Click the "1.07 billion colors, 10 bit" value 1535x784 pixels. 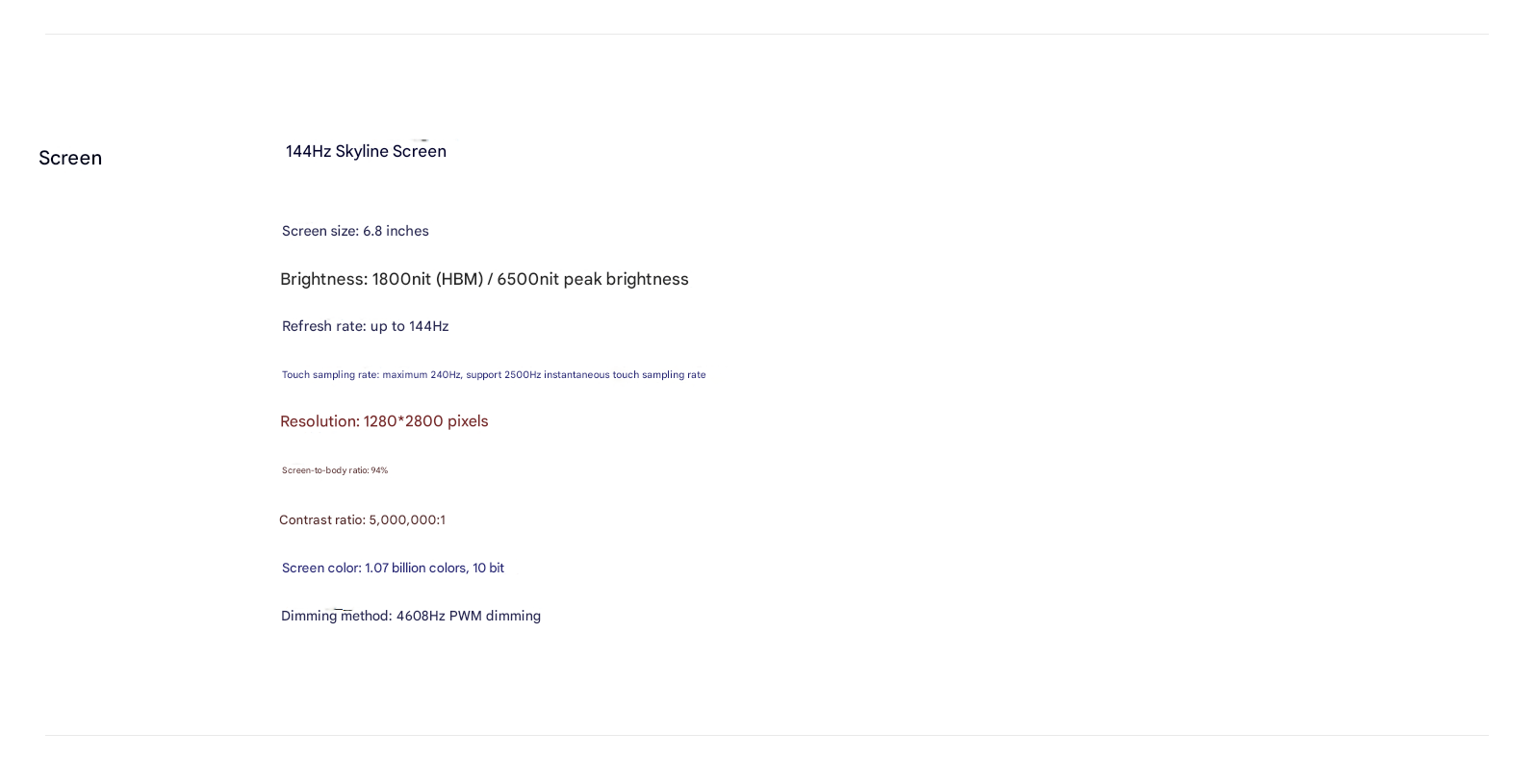434,569
